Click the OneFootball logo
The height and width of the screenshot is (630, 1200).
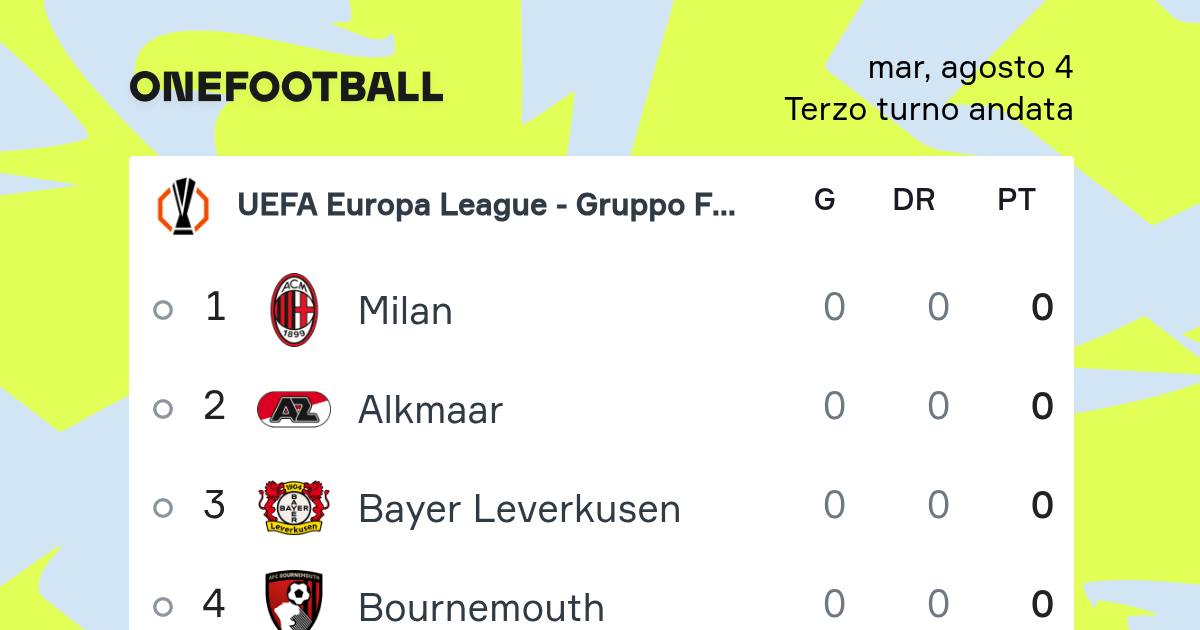(x=286, y=87)
